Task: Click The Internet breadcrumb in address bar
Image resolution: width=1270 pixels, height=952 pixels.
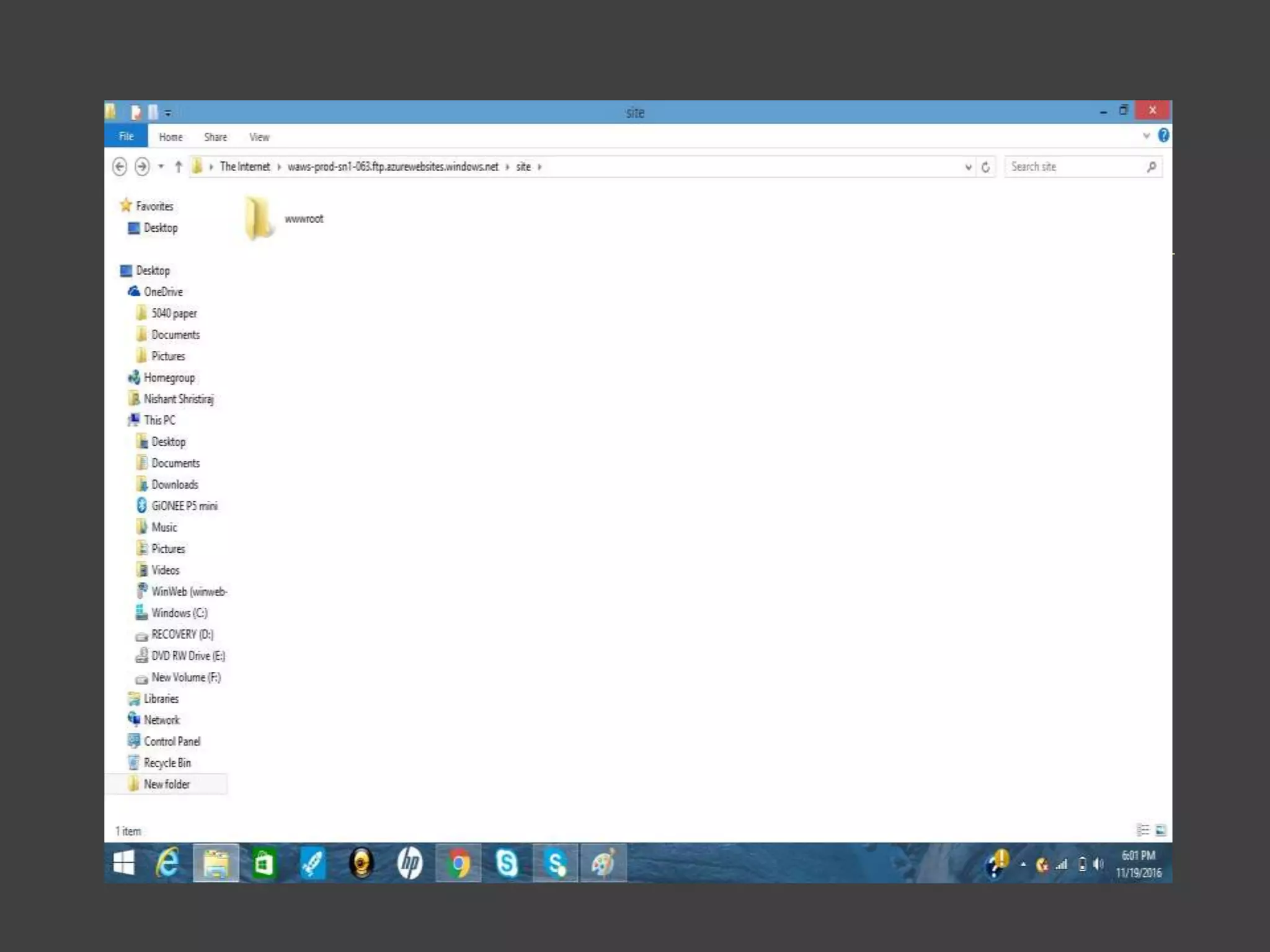Action: [245, 167]
